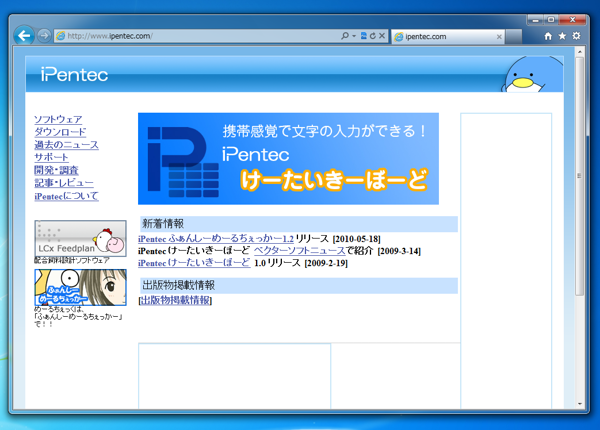This screenshot has height=430, width=600.
Task: Click the vertical scrollbar thumb
Action: (580, 176)
